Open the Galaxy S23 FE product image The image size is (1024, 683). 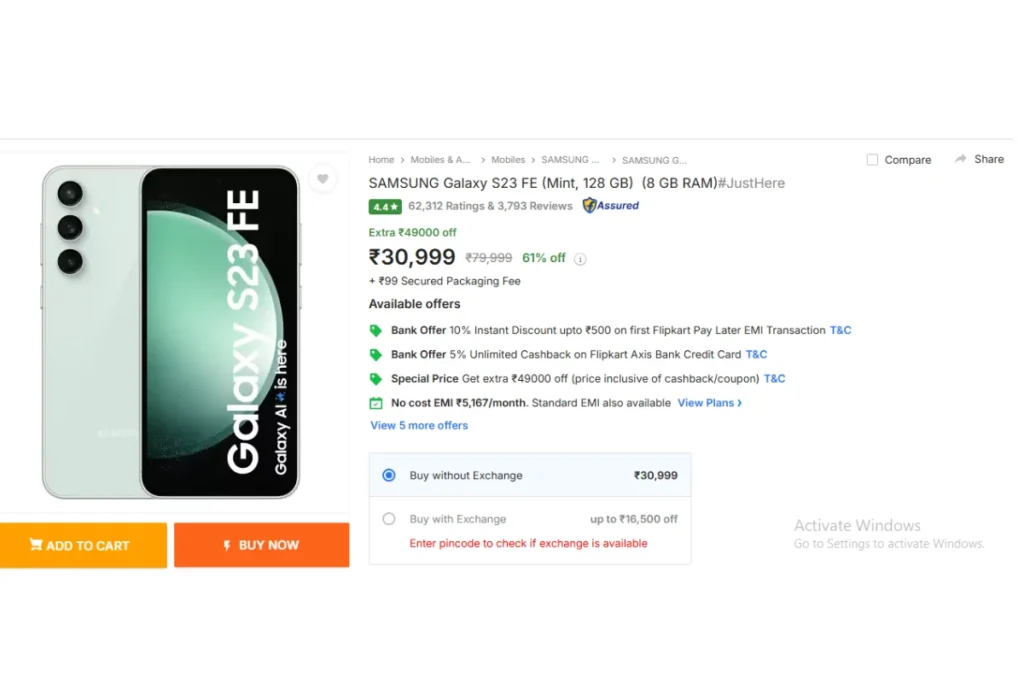tap(171, 332)
